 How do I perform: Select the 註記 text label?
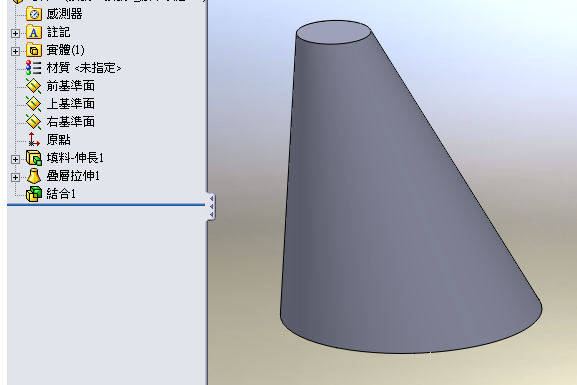(x=59, y=32)
